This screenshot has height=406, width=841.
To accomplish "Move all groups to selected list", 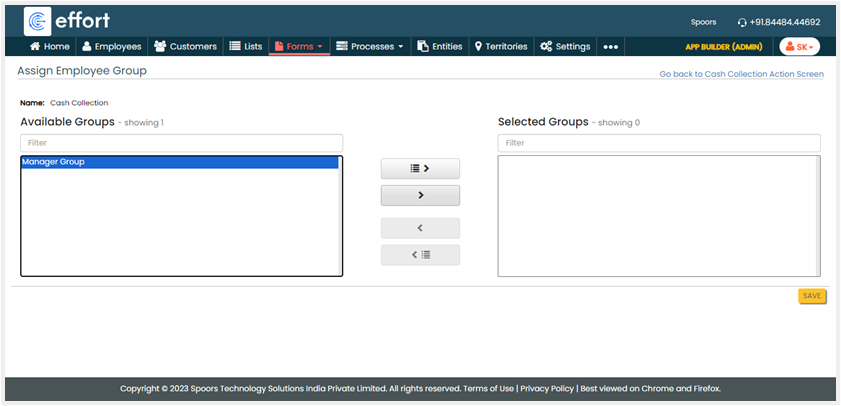I will click(x=420, y=169).
